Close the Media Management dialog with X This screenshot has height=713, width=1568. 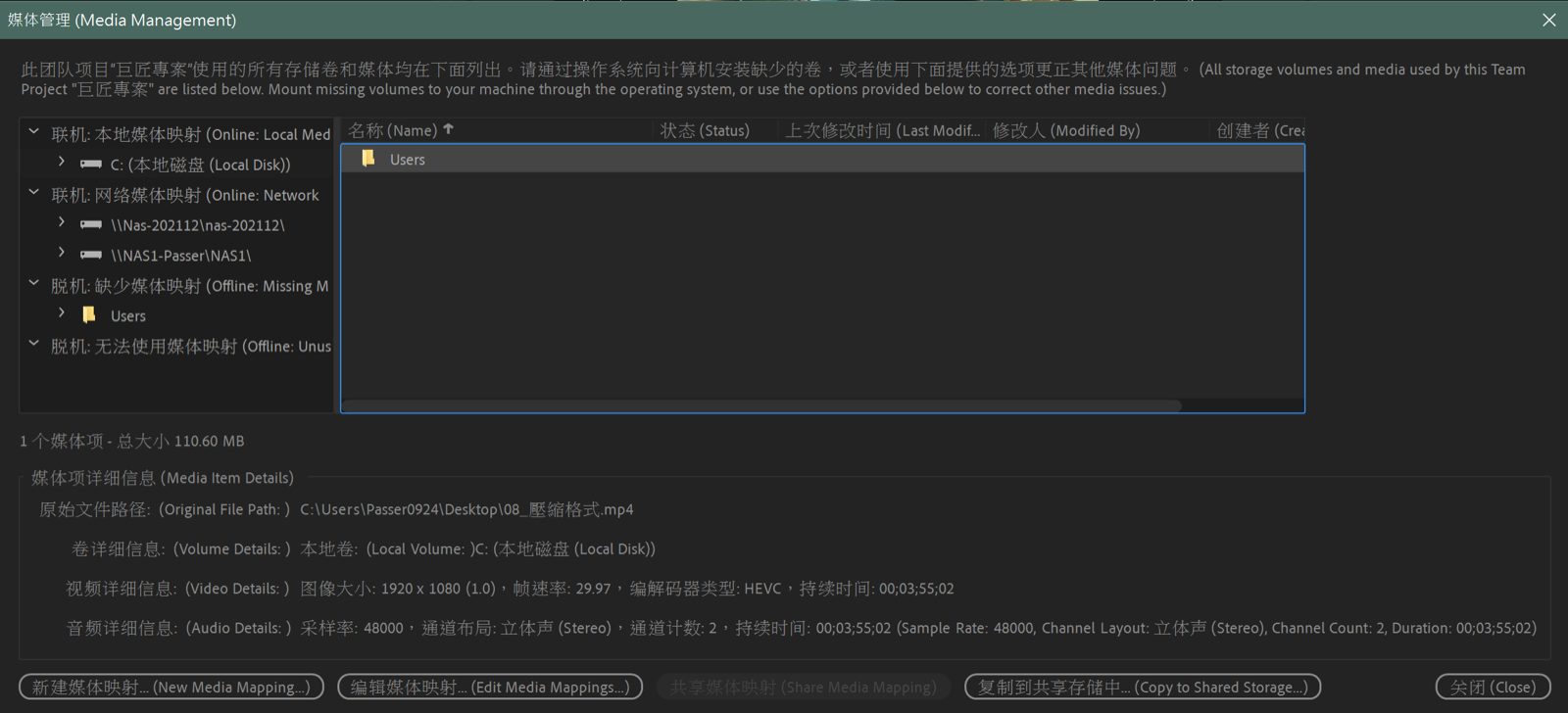point(1548,20)
